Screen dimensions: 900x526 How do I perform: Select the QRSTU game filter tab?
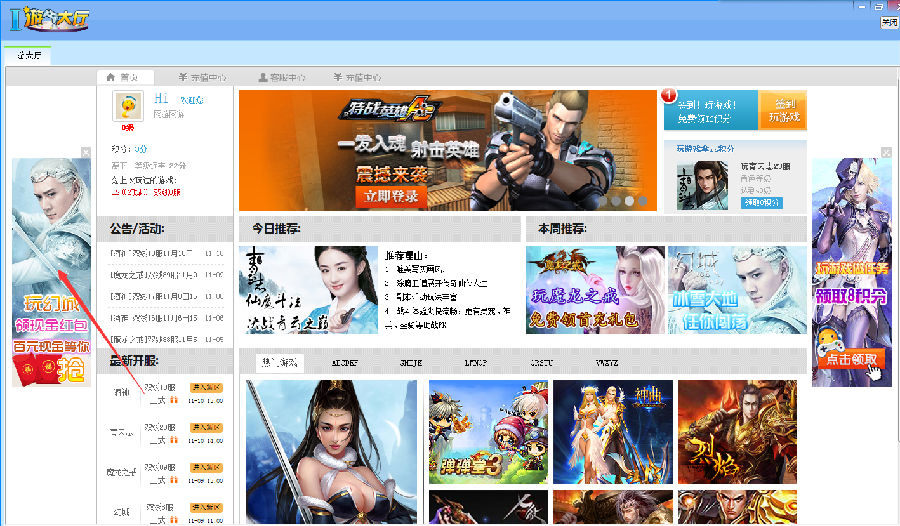(541, 363)
